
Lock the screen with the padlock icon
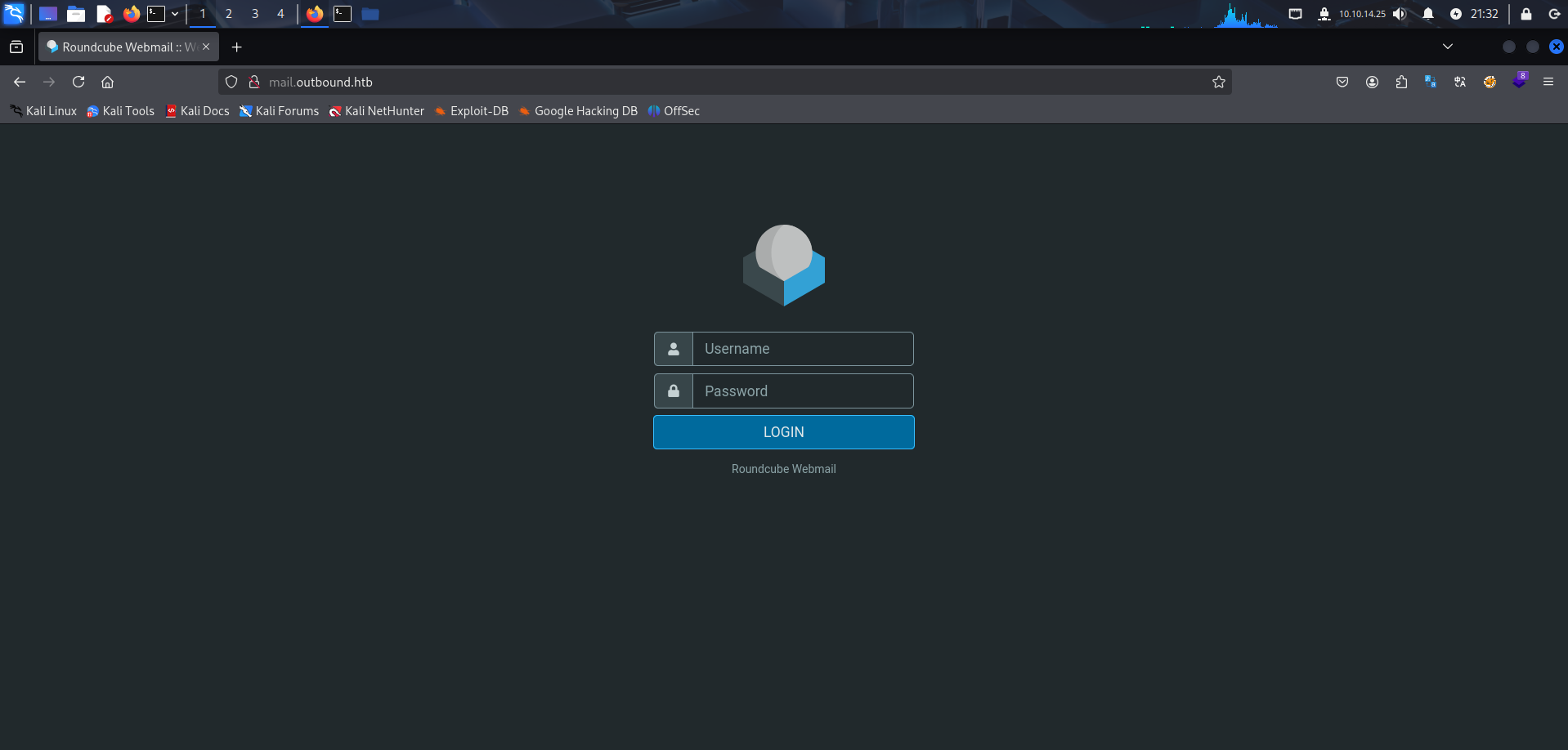1526,14
